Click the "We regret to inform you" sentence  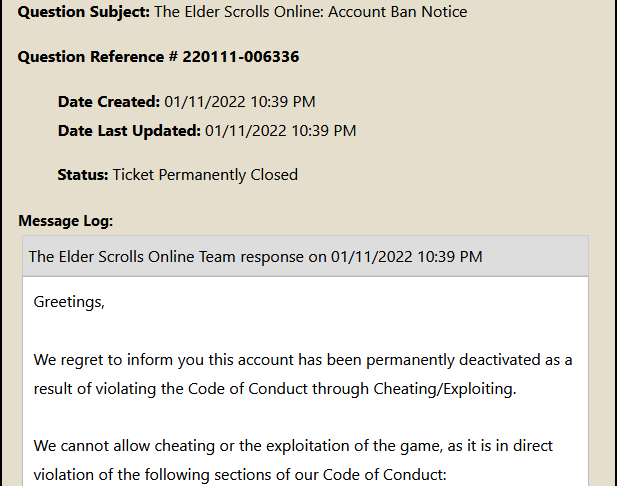click(120, 359)
